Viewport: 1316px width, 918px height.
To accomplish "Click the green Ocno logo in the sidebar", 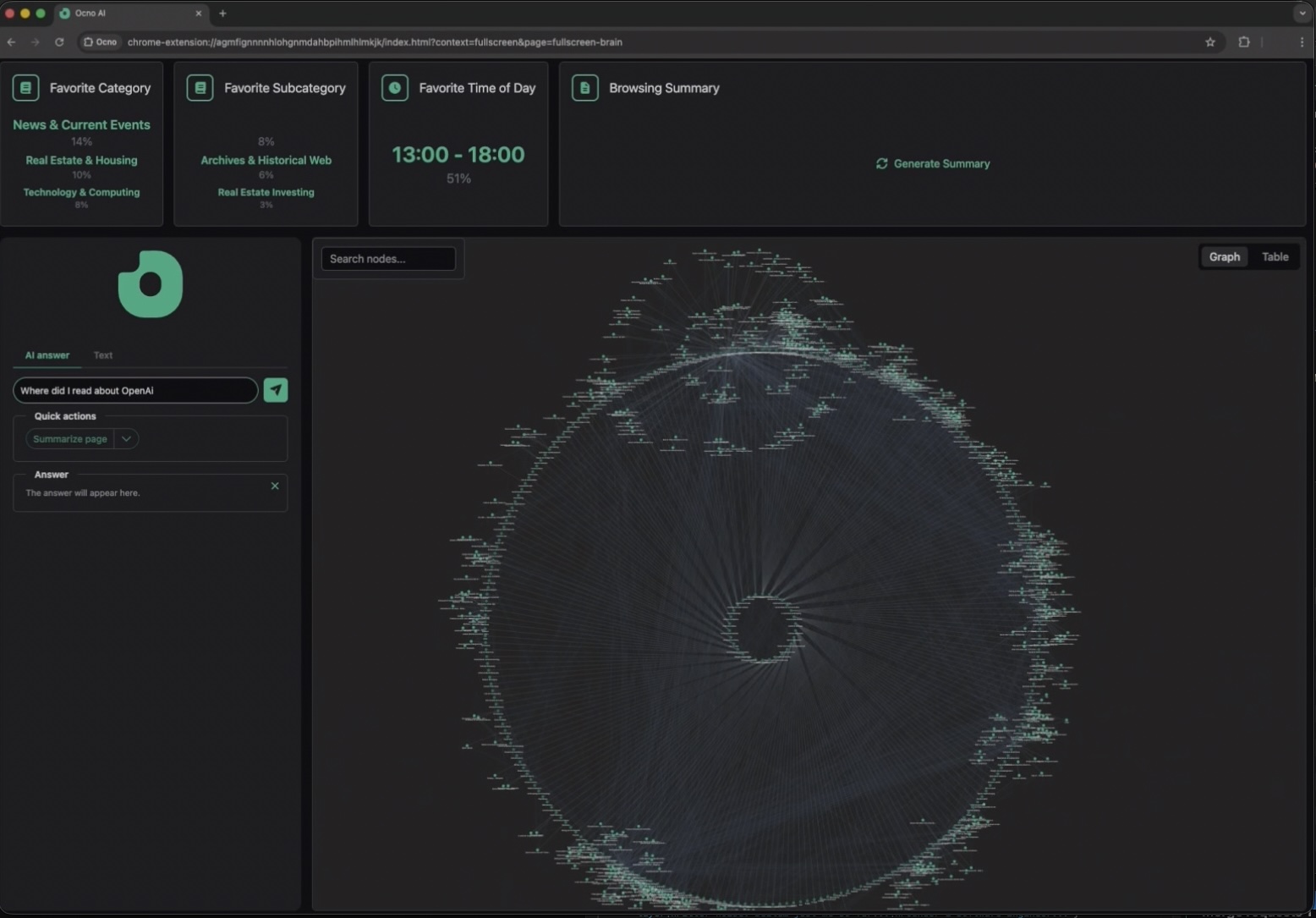I will (x=151, y=284).
